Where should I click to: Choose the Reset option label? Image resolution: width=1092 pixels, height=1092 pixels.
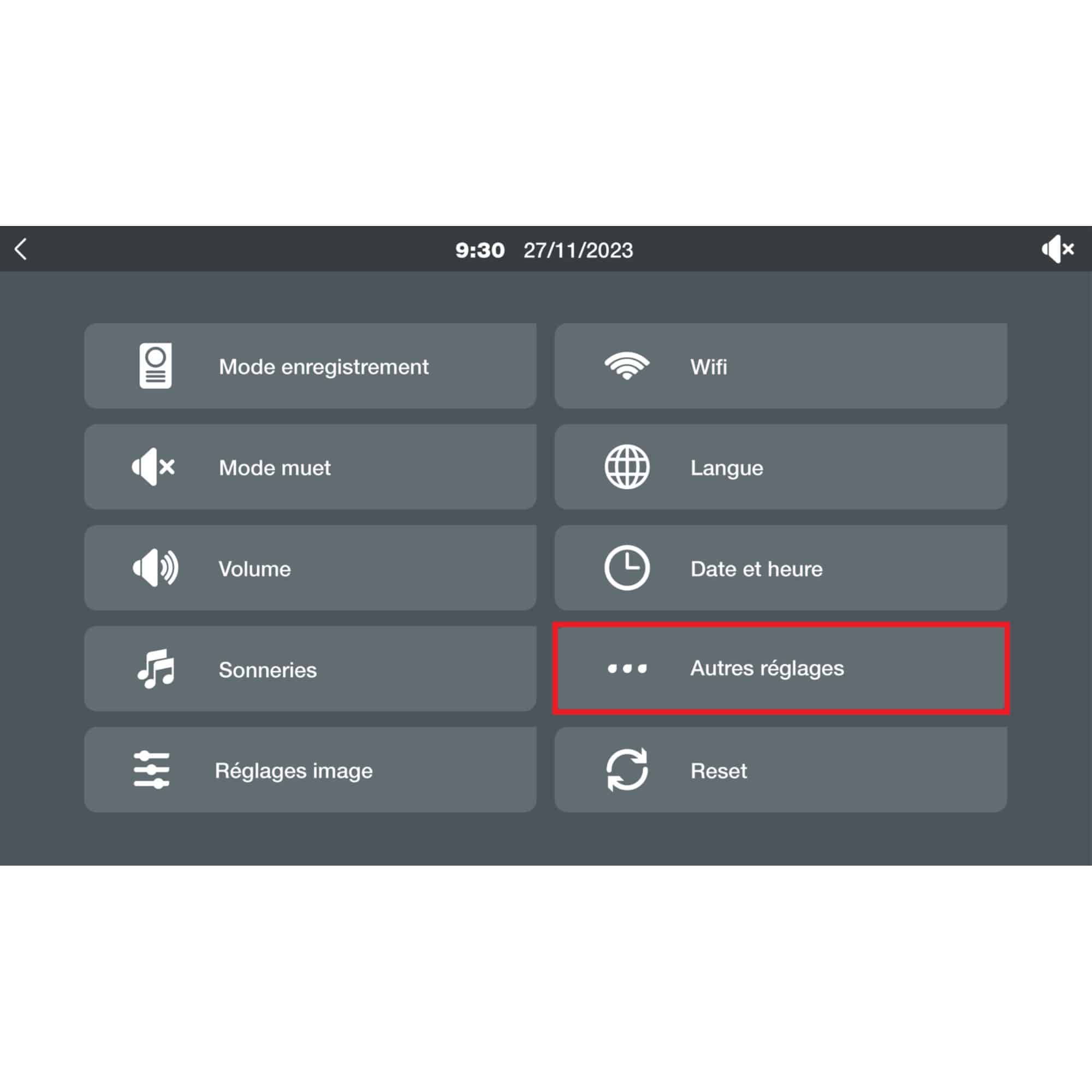(x=719, y=771)
